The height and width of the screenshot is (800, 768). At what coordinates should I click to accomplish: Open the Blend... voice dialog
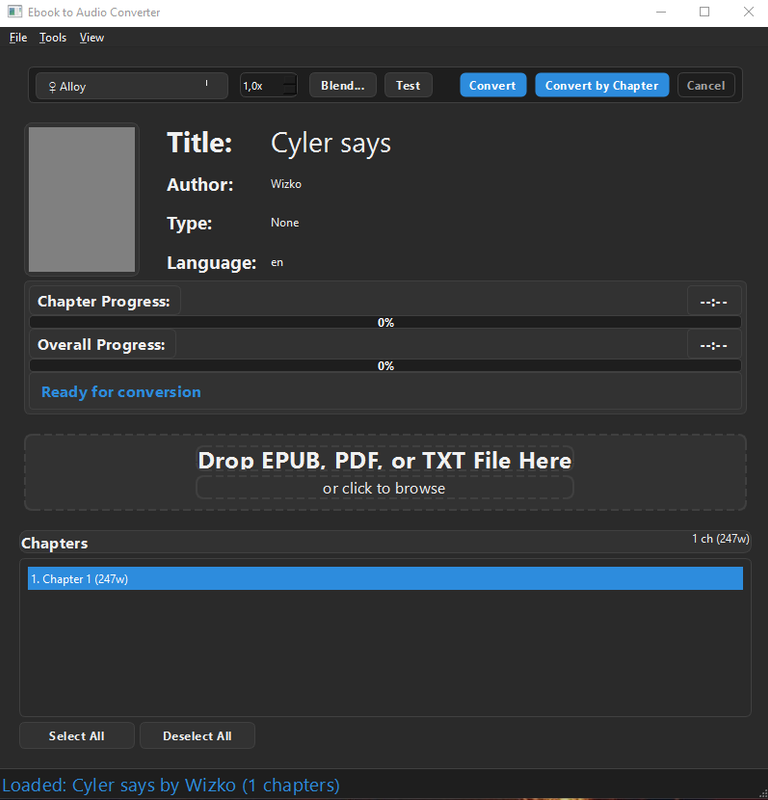click(342, 85)
